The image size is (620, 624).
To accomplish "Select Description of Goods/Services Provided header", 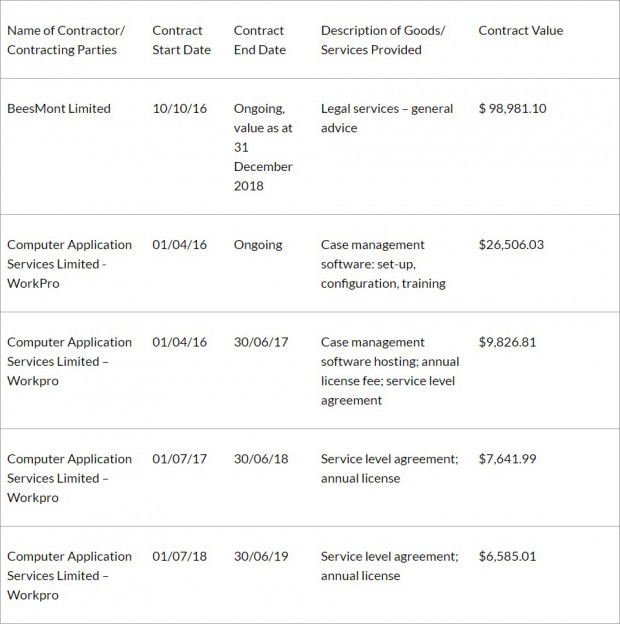I will 383,40.
